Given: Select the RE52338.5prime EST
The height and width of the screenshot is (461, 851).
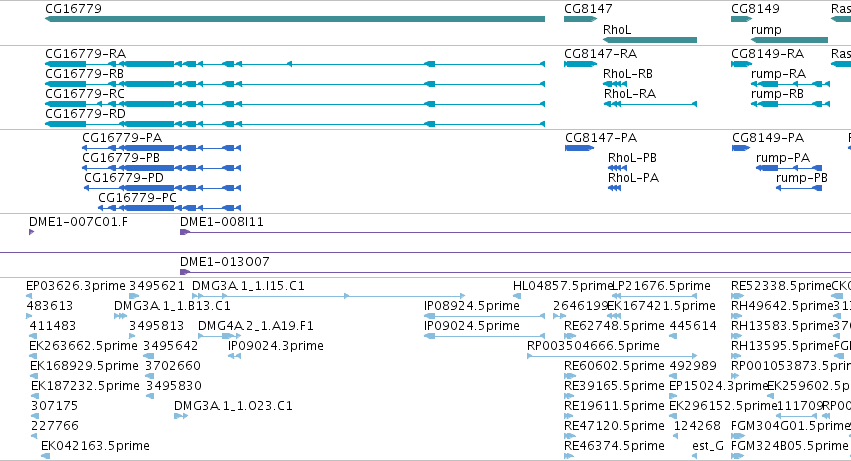Looking at the screenshot, I should [737, 296].
